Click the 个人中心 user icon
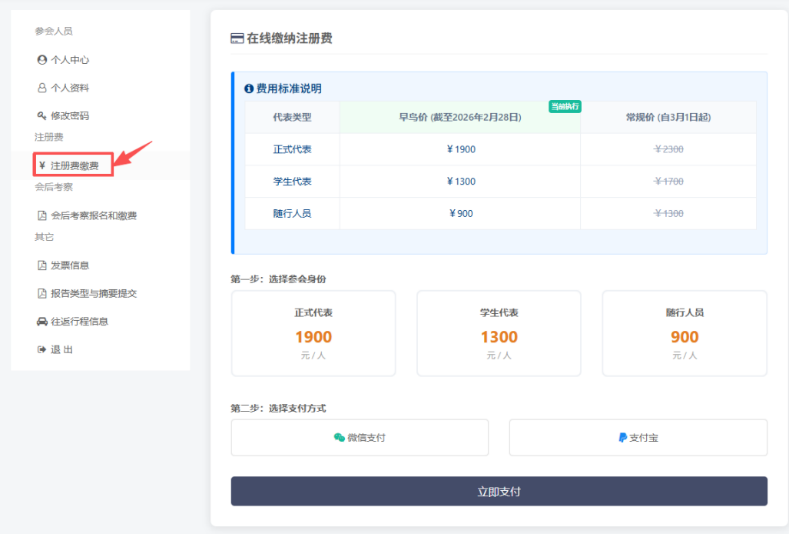 tap(42, 60)
